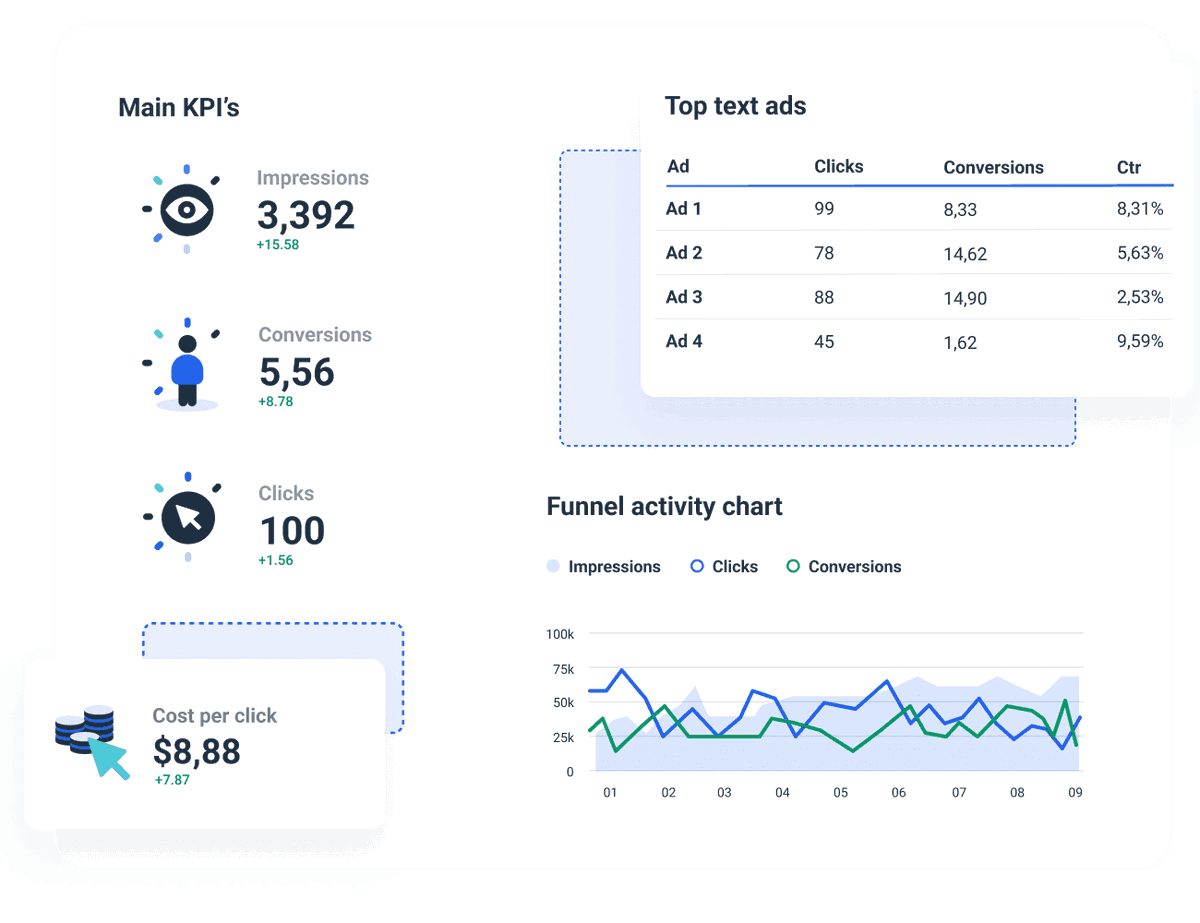
Task: Select the Ctr value for Ad 4
Action: point(1139,342)
